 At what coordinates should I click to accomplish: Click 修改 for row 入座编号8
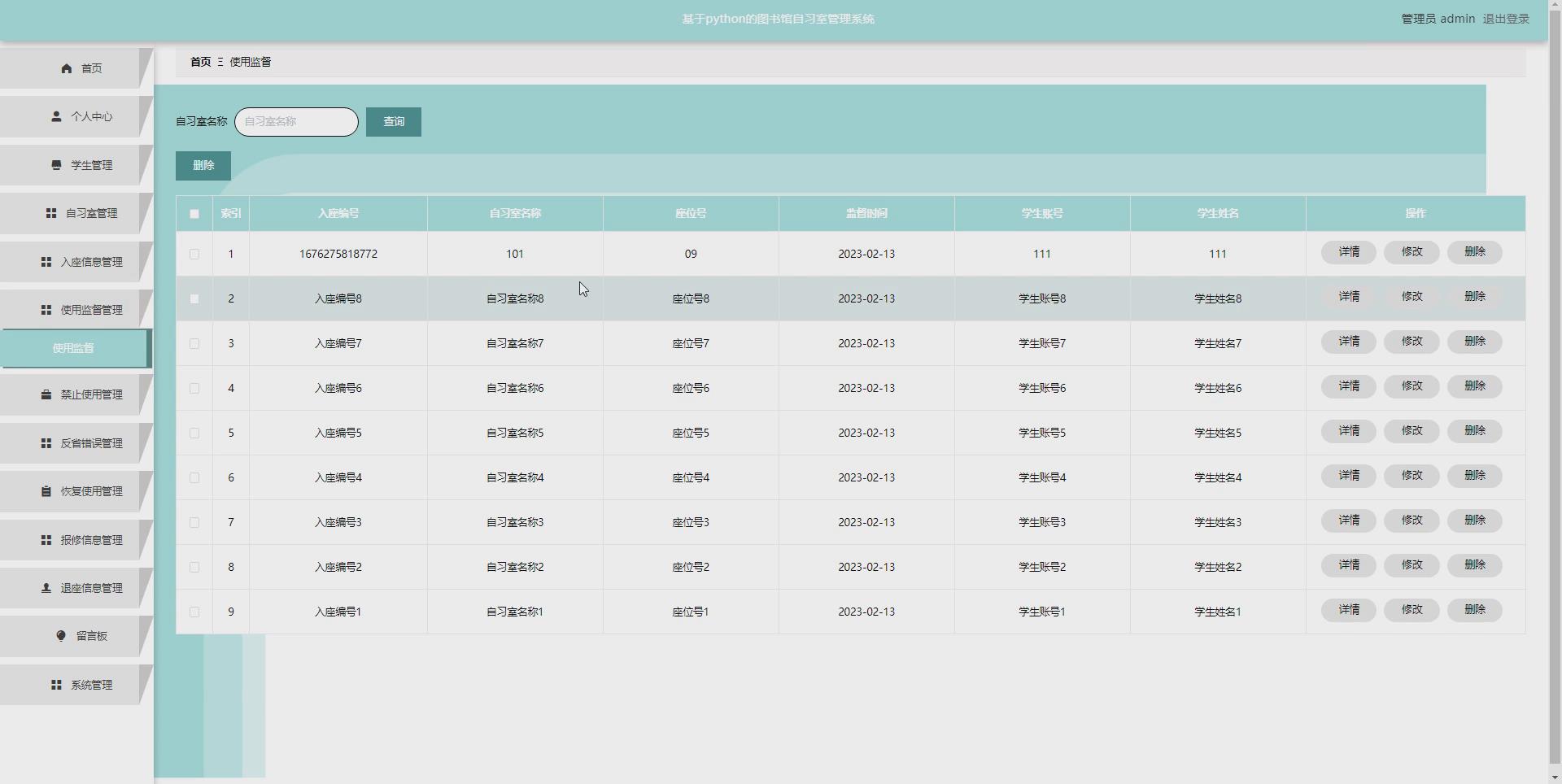point(1411,297)
